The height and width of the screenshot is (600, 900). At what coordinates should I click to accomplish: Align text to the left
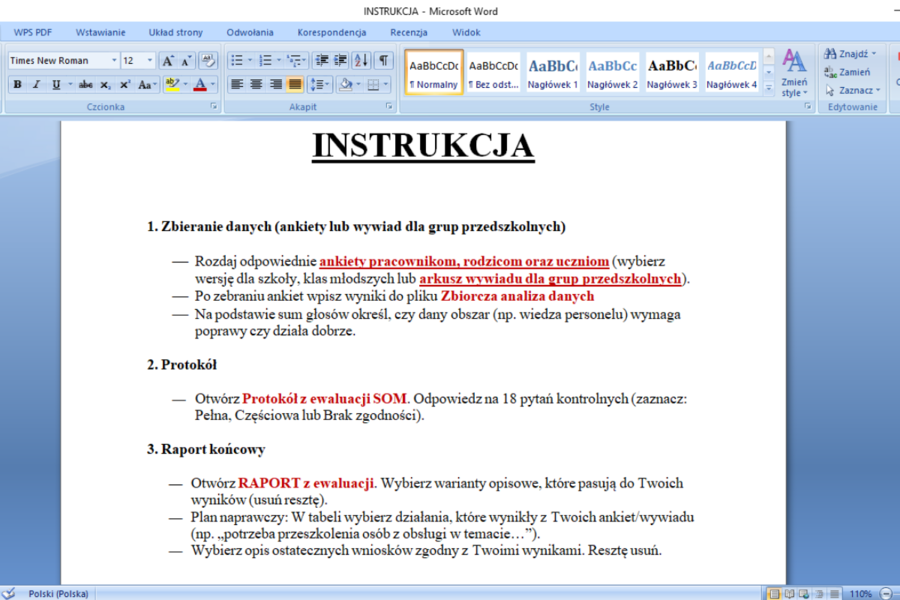point(236,84)
